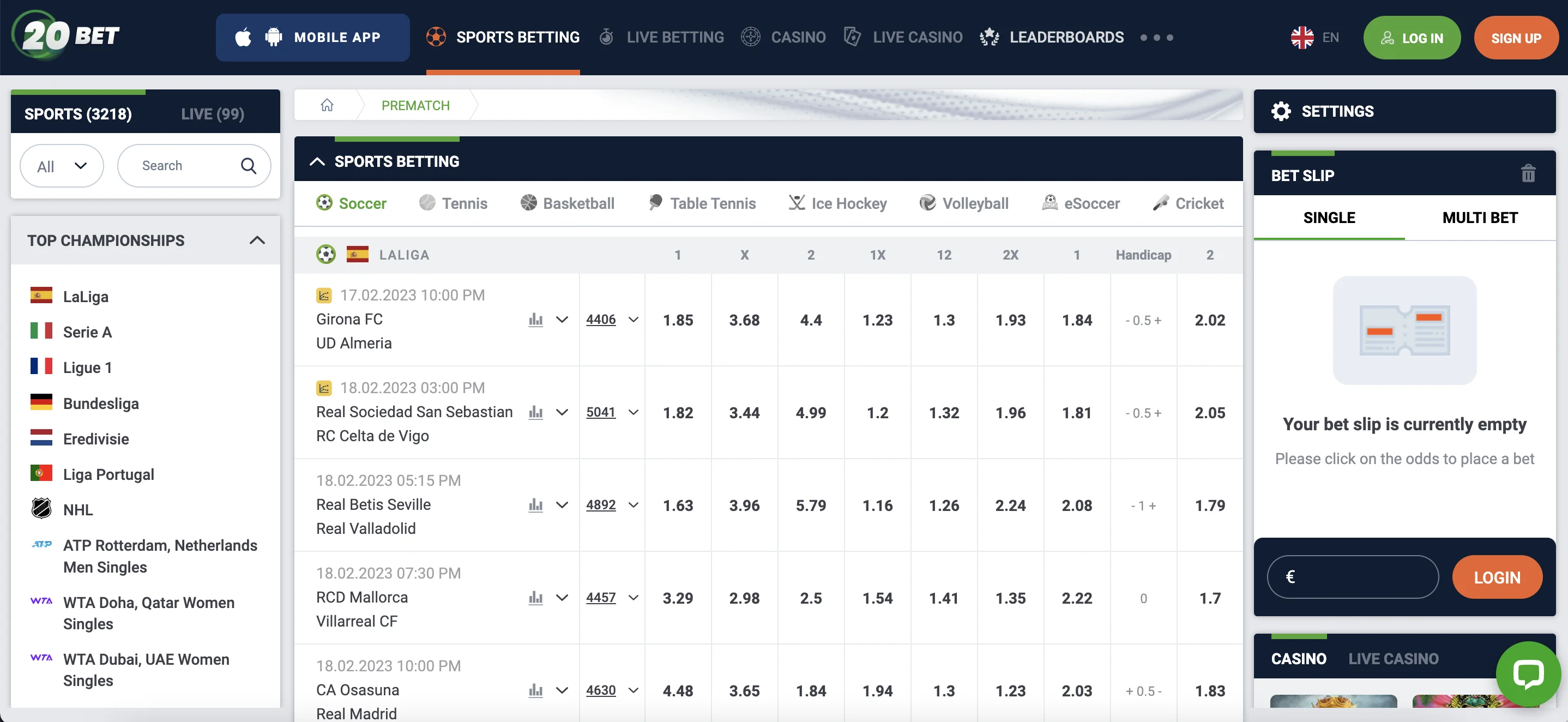Click the Leaderboards laurel icon
Image resolution: width=1568 pixels, height=722 pixels.
(989, 37)
